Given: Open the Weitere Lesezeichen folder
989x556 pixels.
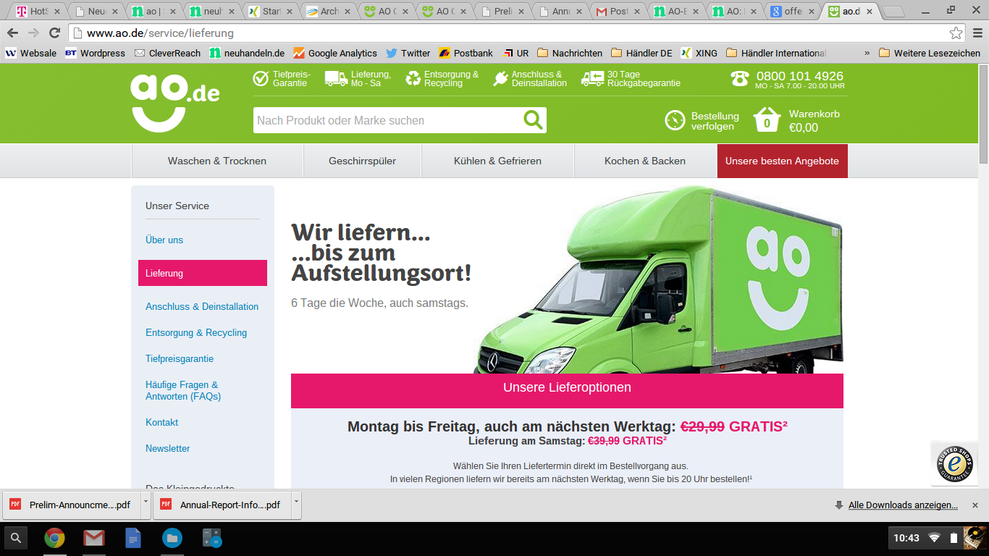Looking at the screenshot, I should click(930, 53).
